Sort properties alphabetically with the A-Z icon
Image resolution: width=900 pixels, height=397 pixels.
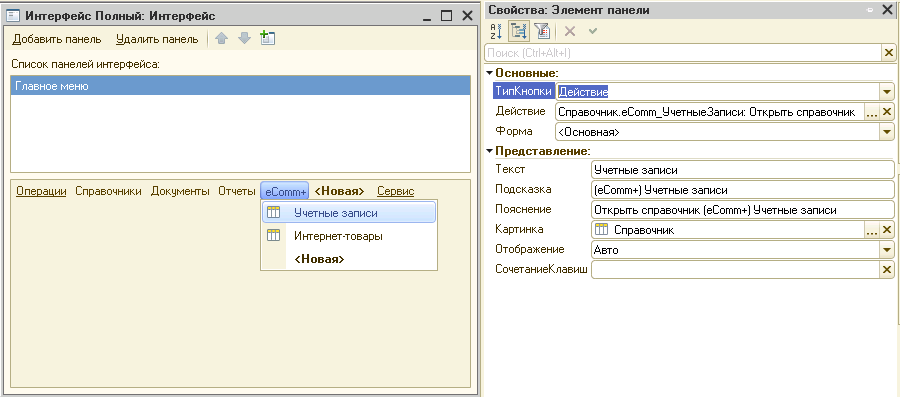pos(496,31)
